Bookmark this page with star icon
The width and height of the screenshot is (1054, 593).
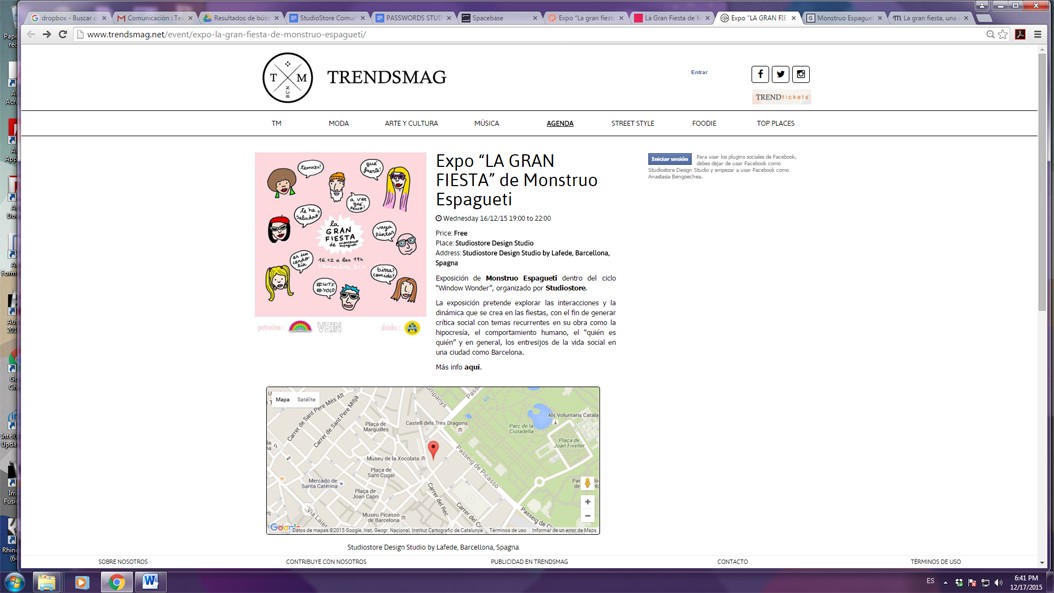pos(1003,34)
